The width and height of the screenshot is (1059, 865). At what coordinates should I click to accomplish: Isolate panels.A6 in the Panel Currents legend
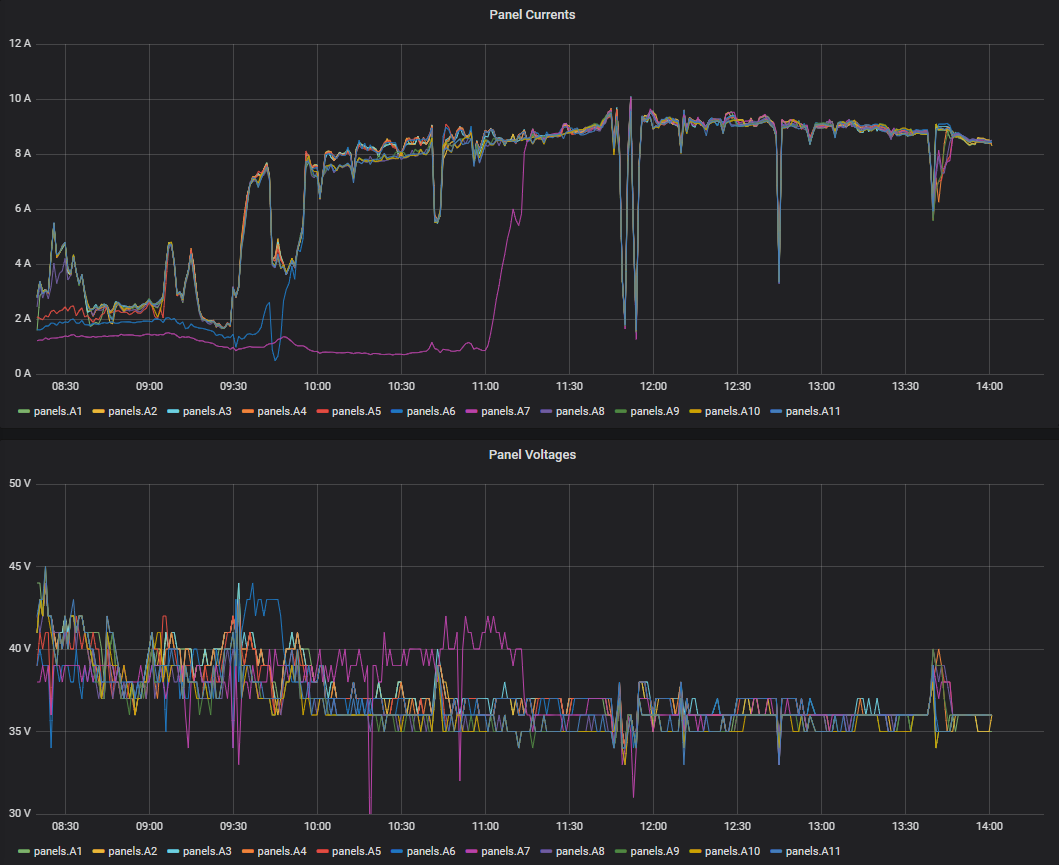point(432,411)
